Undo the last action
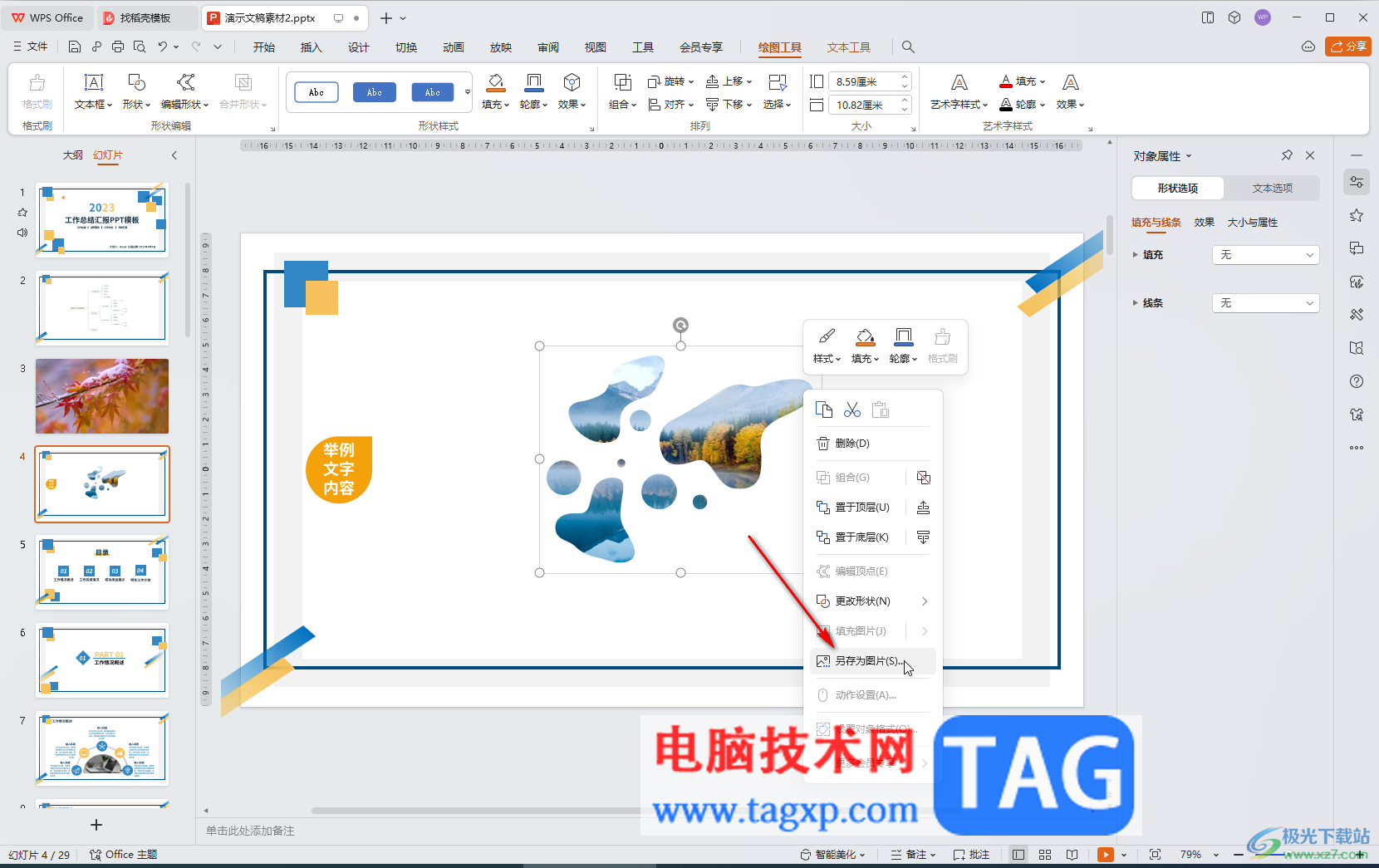1379x868 pixels. pos(163,47)
